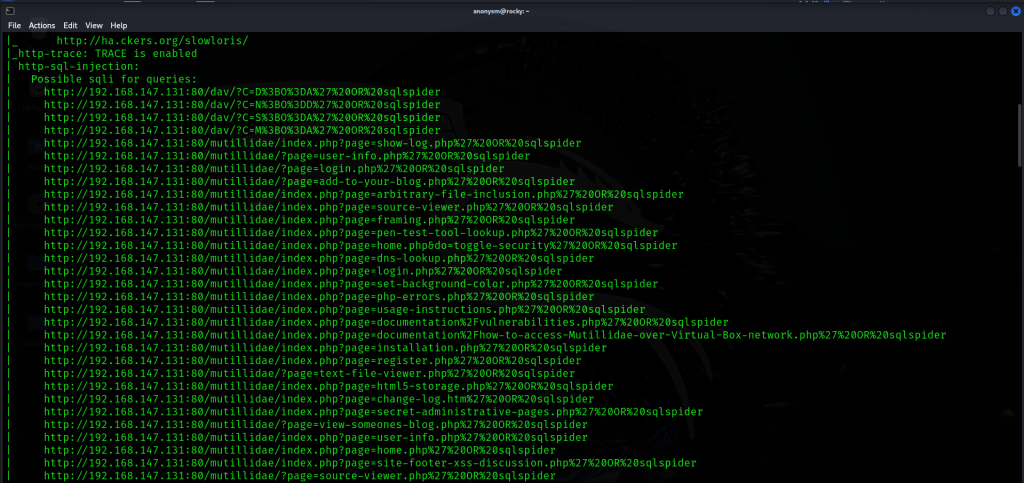Screen dimensions: 1024x483
Task: Click 'Possible sqli for queries:' text
Action: tap(114, 79)
